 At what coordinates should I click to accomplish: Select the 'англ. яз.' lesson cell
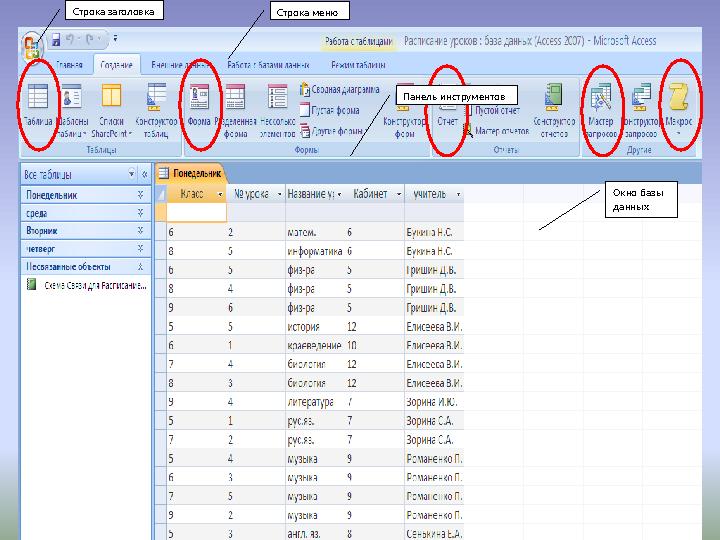(x=315, y=534)
